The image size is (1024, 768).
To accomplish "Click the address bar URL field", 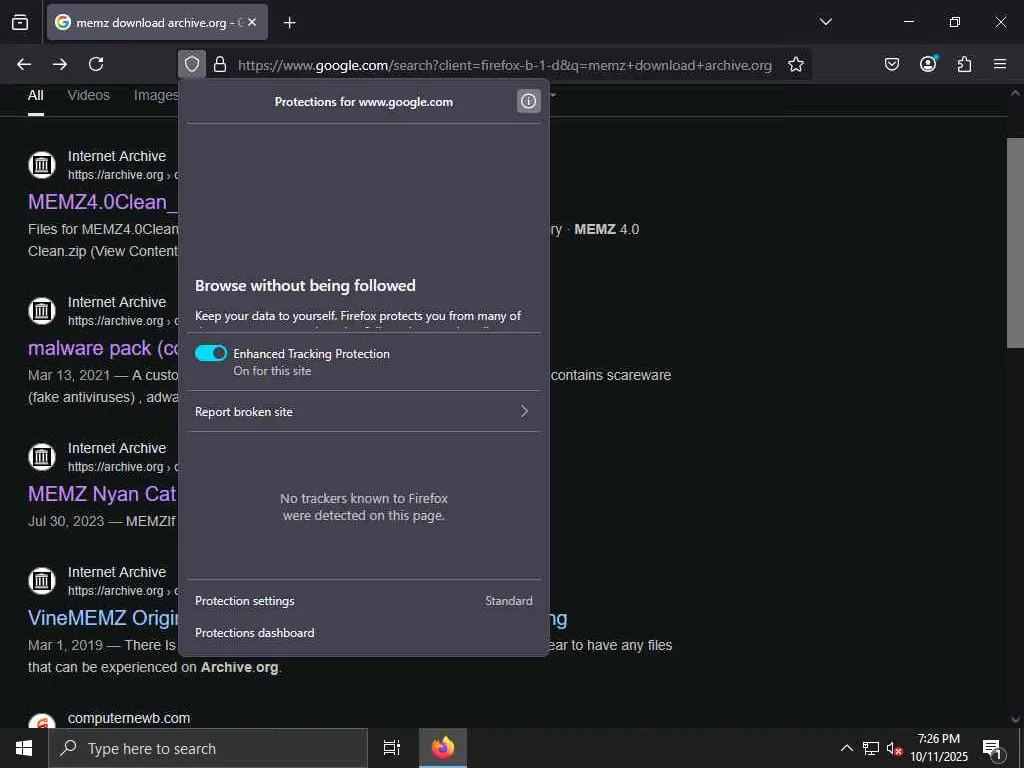I will point(504,65).
